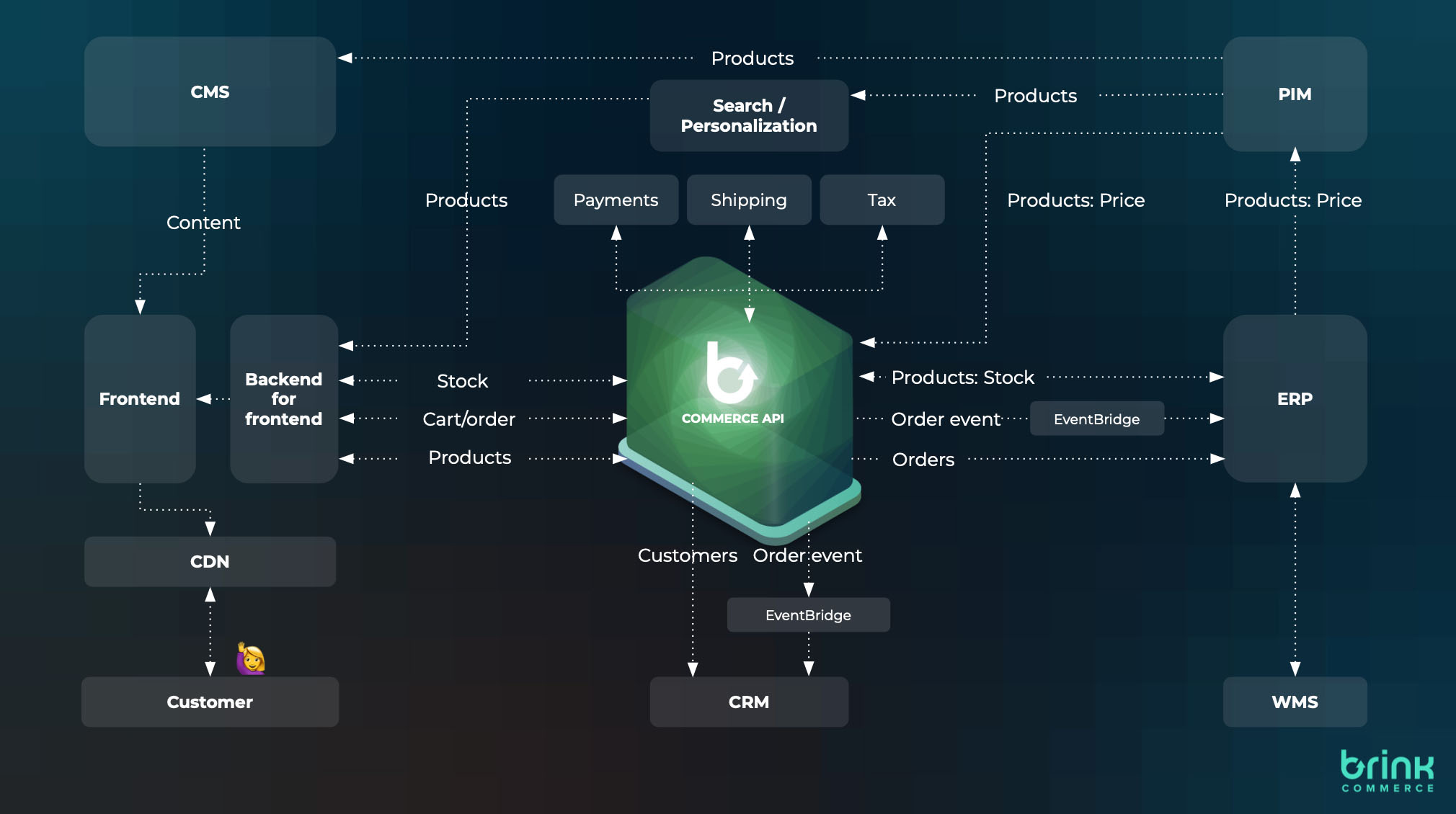Select the PIM box
1456x814 pixels.
(1295, 94)
